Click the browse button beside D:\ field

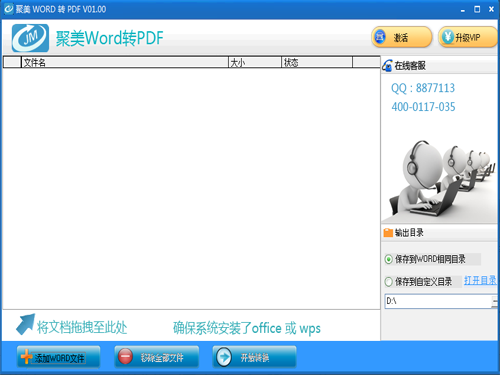click(x=495, y=302)
